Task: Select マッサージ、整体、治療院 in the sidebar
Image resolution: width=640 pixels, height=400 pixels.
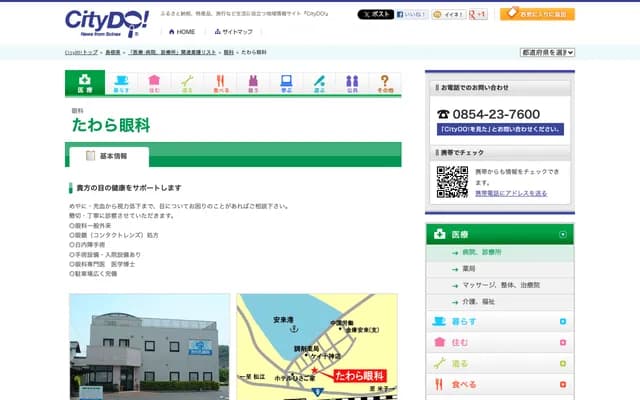Action: pyautogui.click(x=500, y=285)
